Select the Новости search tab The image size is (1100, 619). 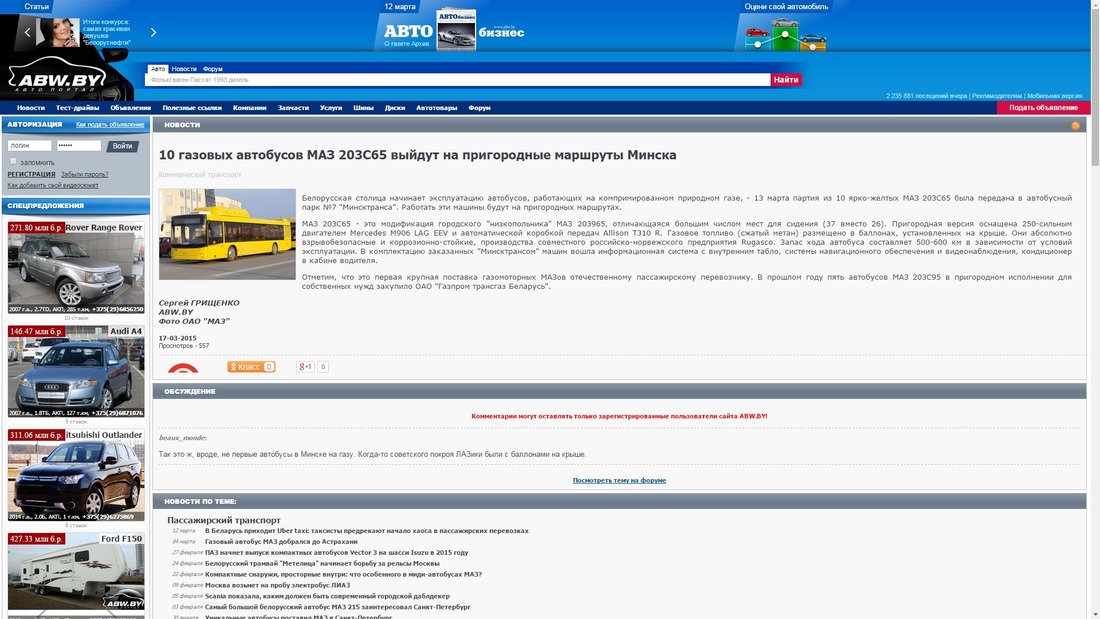[184, 69]
